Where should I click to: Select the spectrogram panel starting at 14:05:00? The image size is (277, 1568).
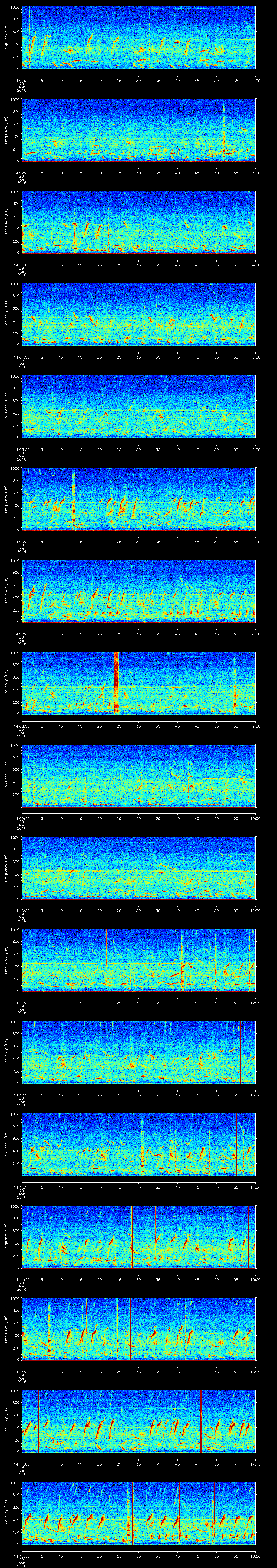click(x=138, y=407)
